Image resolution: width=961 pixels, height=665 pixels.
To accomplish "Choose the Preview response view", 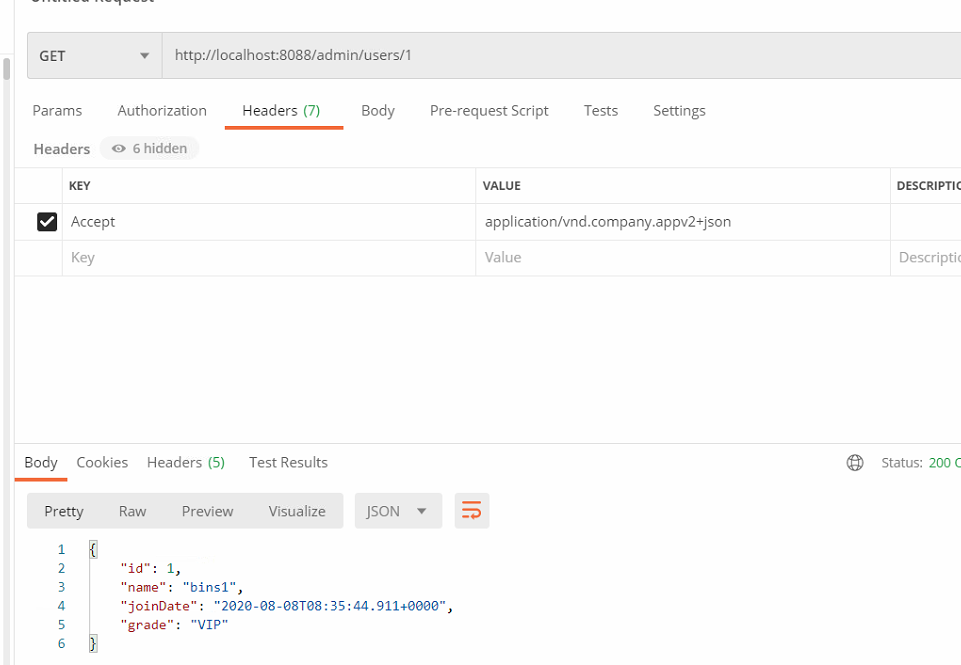I will pyautogui.click(x=207, y=511).
